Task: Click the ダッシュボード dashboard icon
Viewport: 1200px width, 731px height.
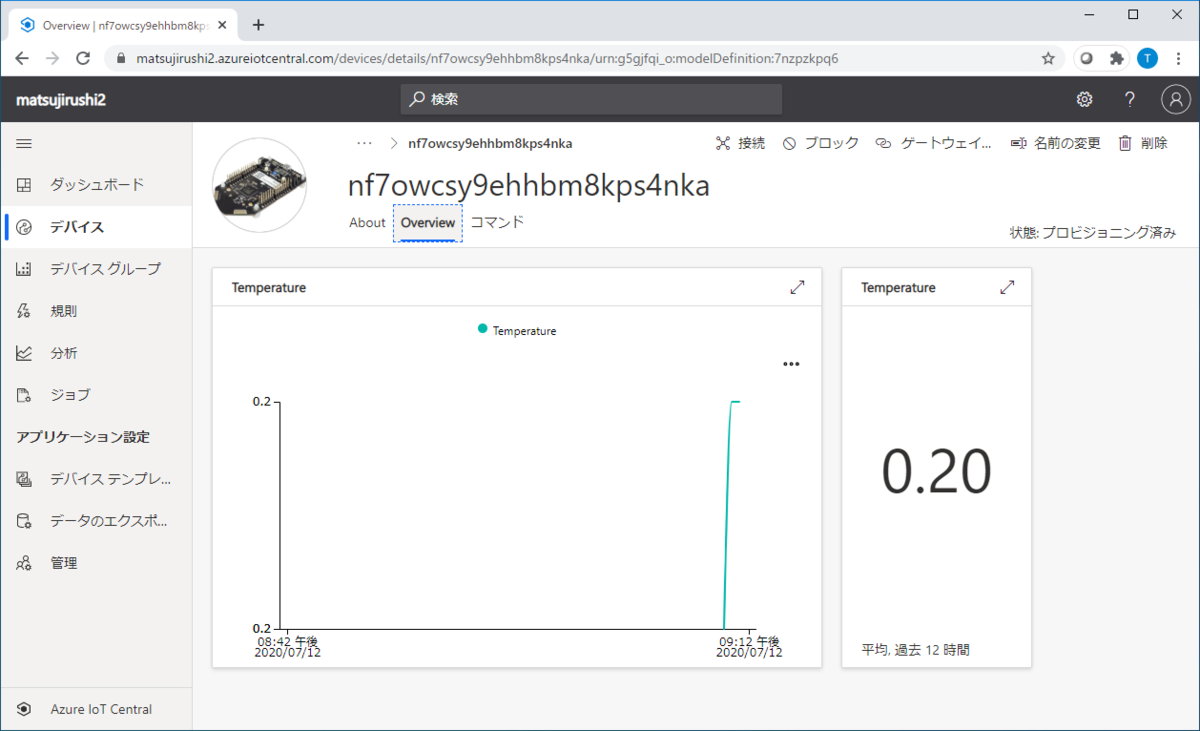Action: pos(24,185)
